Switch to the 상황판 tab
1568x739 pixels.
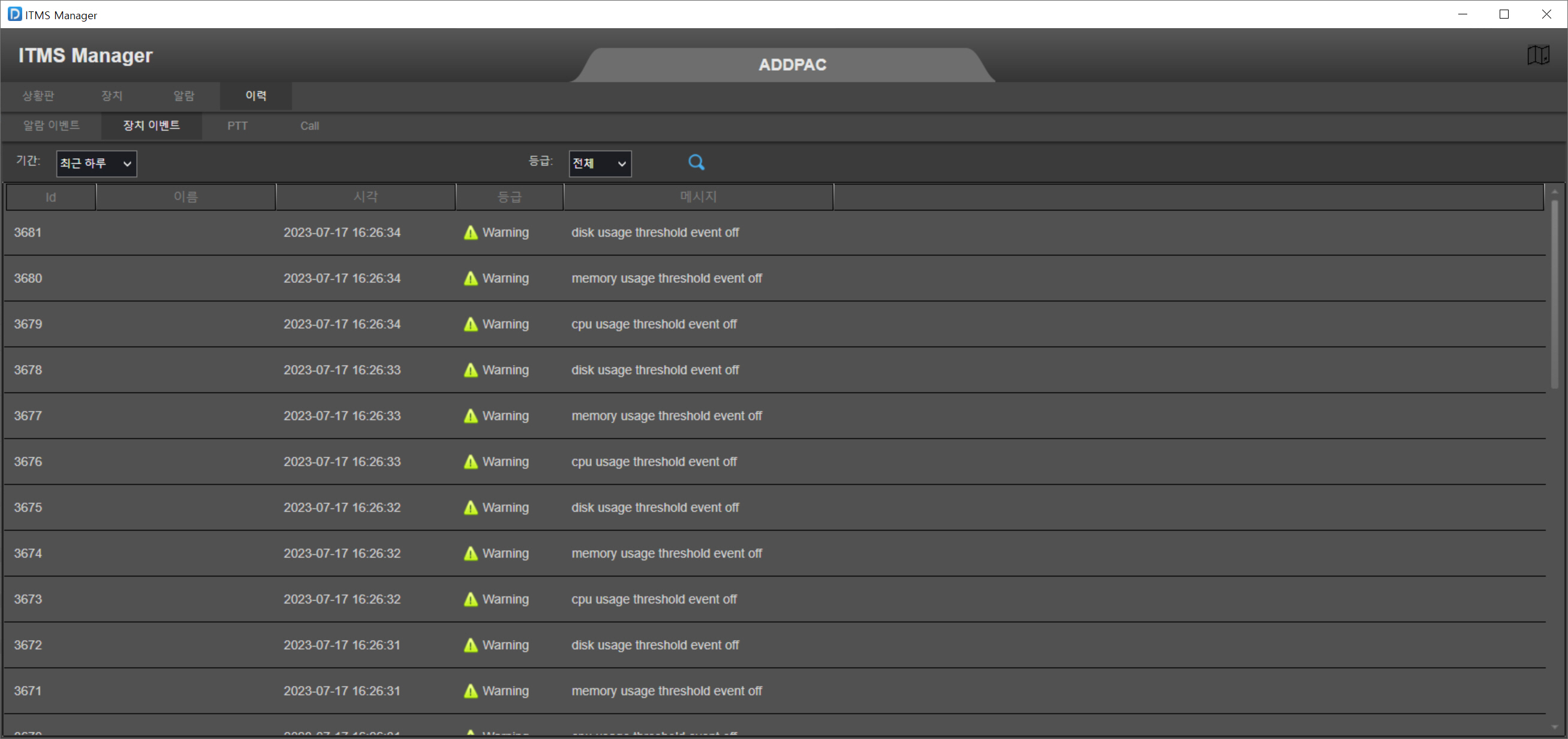[x=38, y=95]
